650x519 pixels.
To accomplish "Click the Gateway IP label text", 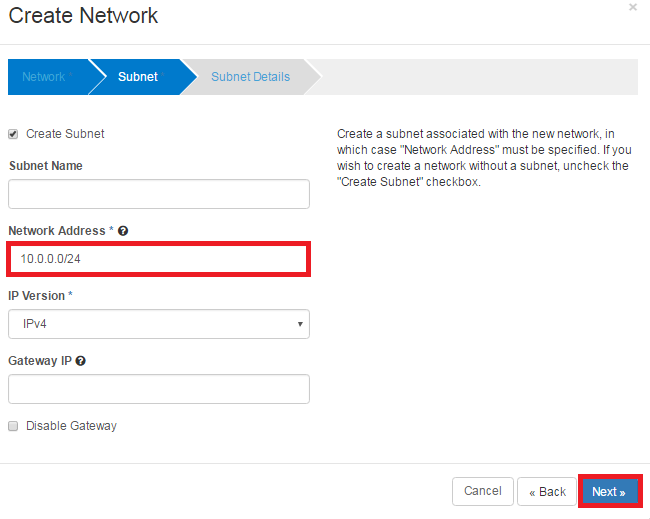I will [x=39, y=361].
